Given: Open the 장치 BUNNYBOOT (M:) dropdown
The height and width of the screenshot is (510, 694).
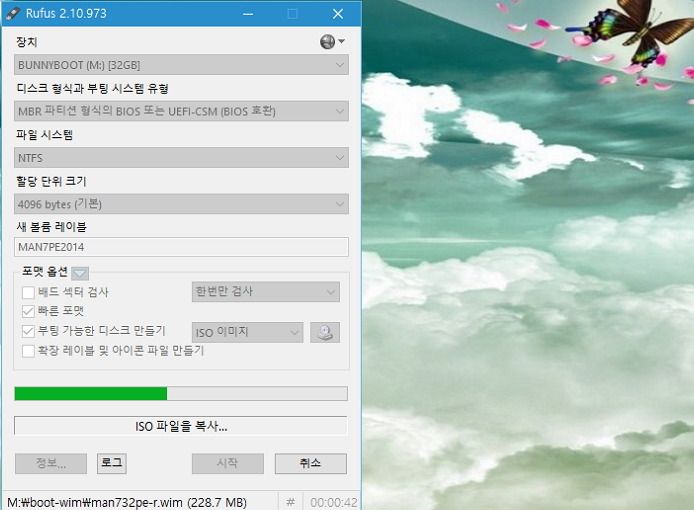Looking at the screenshot, I should click(181, 65).
